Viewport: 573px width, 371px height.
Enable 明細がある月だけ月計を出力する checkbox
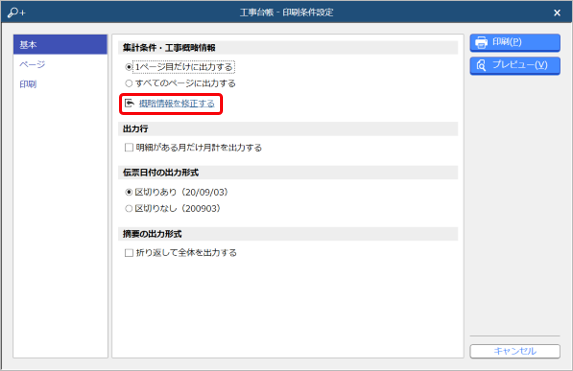coord(129,148)
